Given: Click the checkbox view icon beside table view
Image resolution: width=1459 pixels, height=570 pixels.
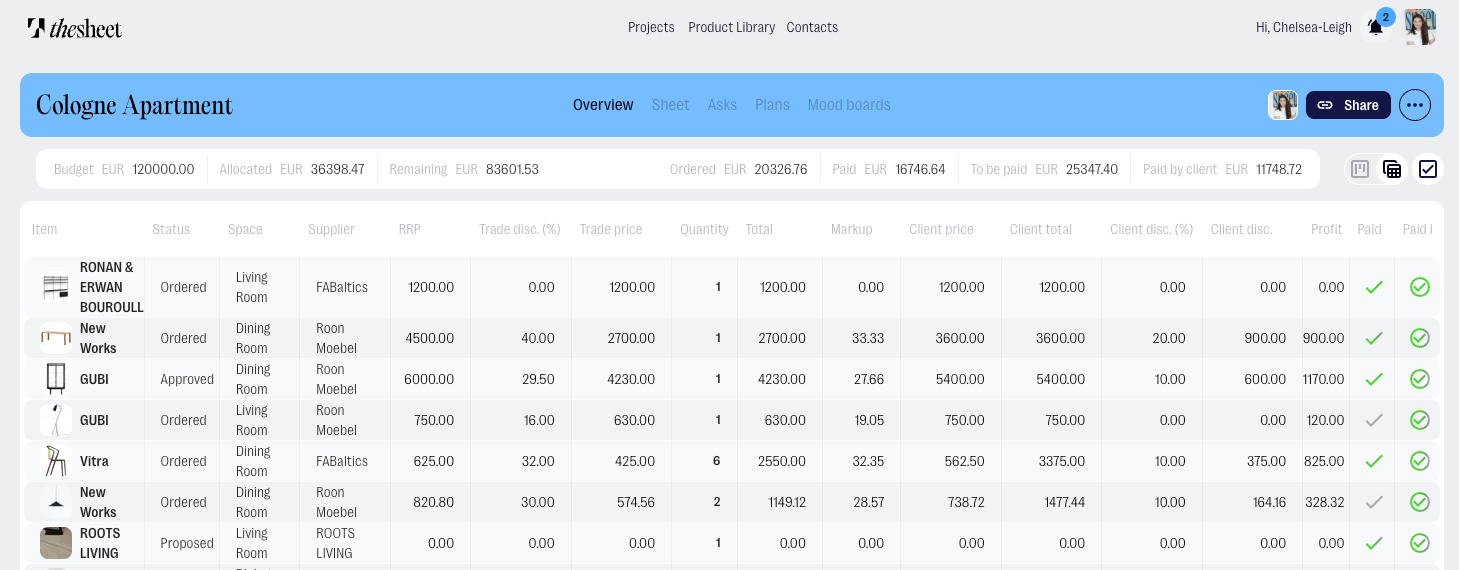Looking at the screenshot, I should 1428,169.
